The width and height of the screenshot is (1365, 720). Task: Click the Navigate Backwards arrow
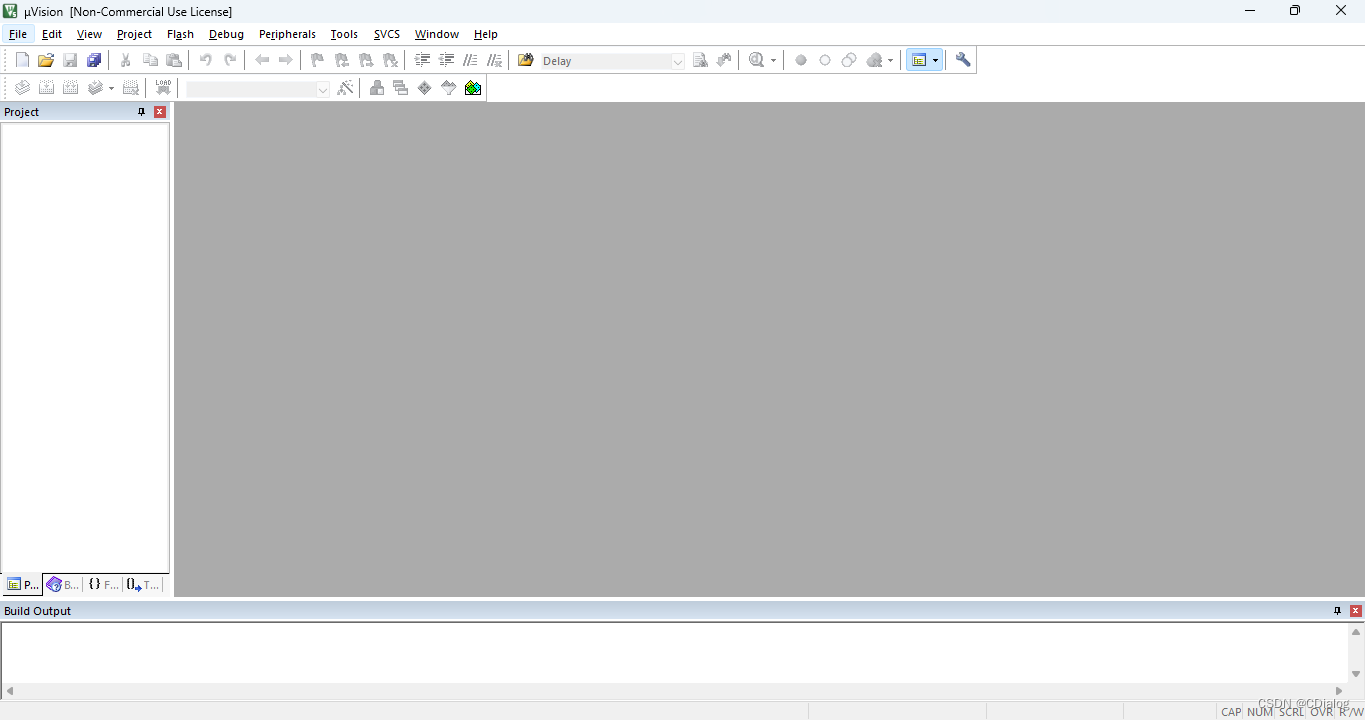(x=262, y=60)
